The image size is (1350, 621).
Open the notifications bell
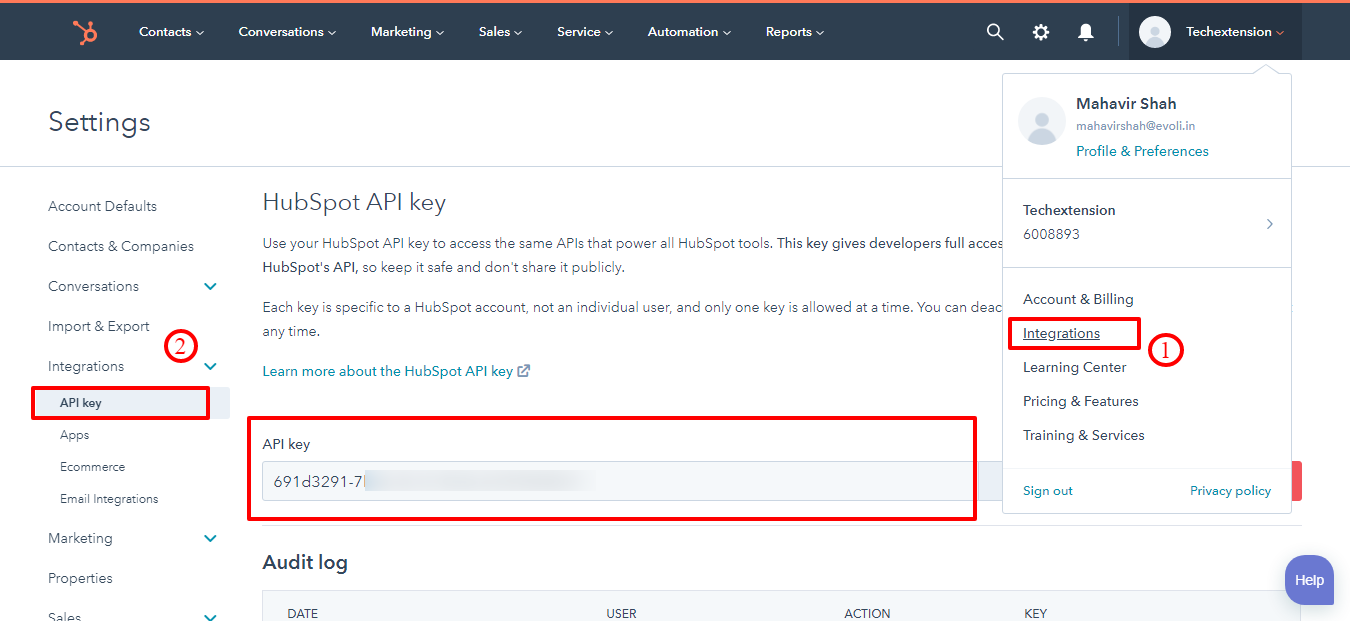[x=1086, y=32]
